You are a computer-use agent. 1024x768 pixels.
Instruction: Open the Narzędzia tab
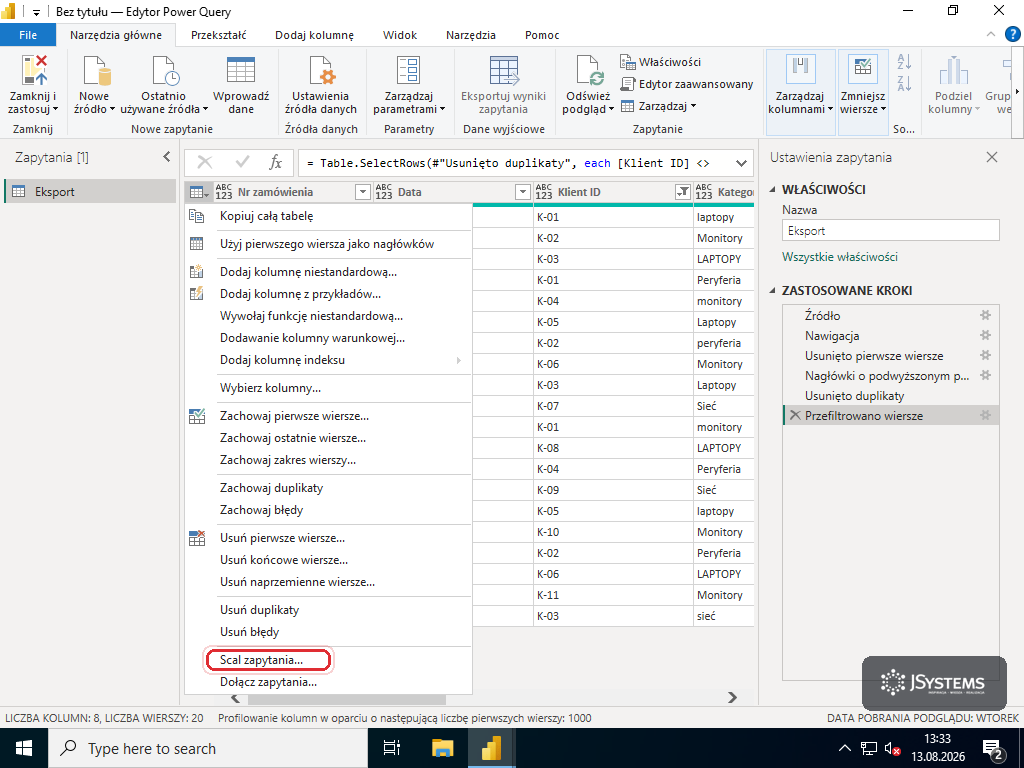[470, 35]
